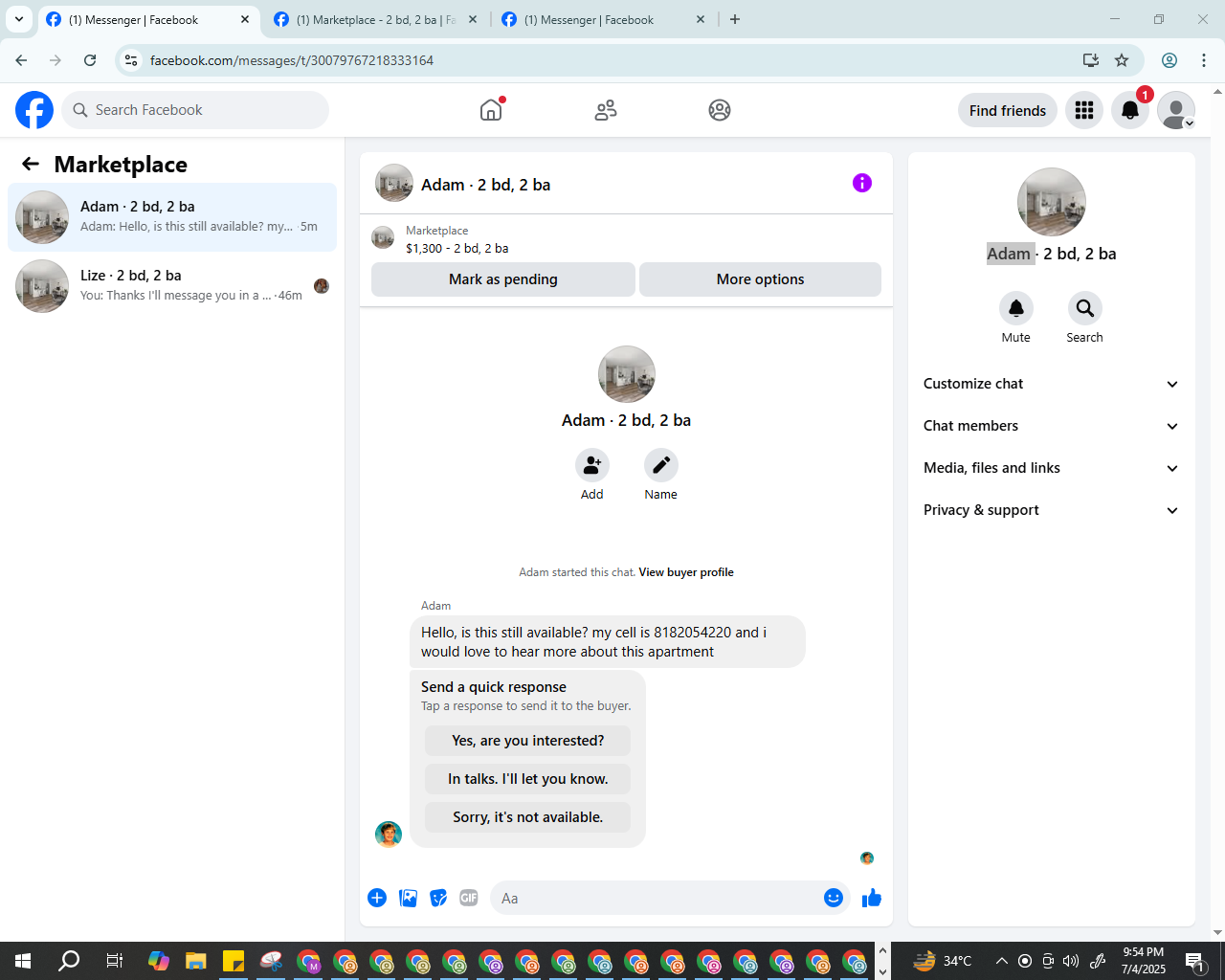The image size is (1225, 980).
Task: Open Adam conversation in list
Action: [172, 217]
